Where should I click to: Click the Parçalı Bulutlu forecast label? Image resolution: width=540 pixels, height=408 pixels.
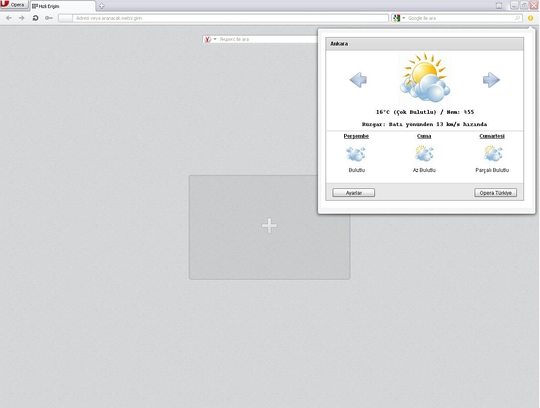pyautogui.click(x=492, y=170)
